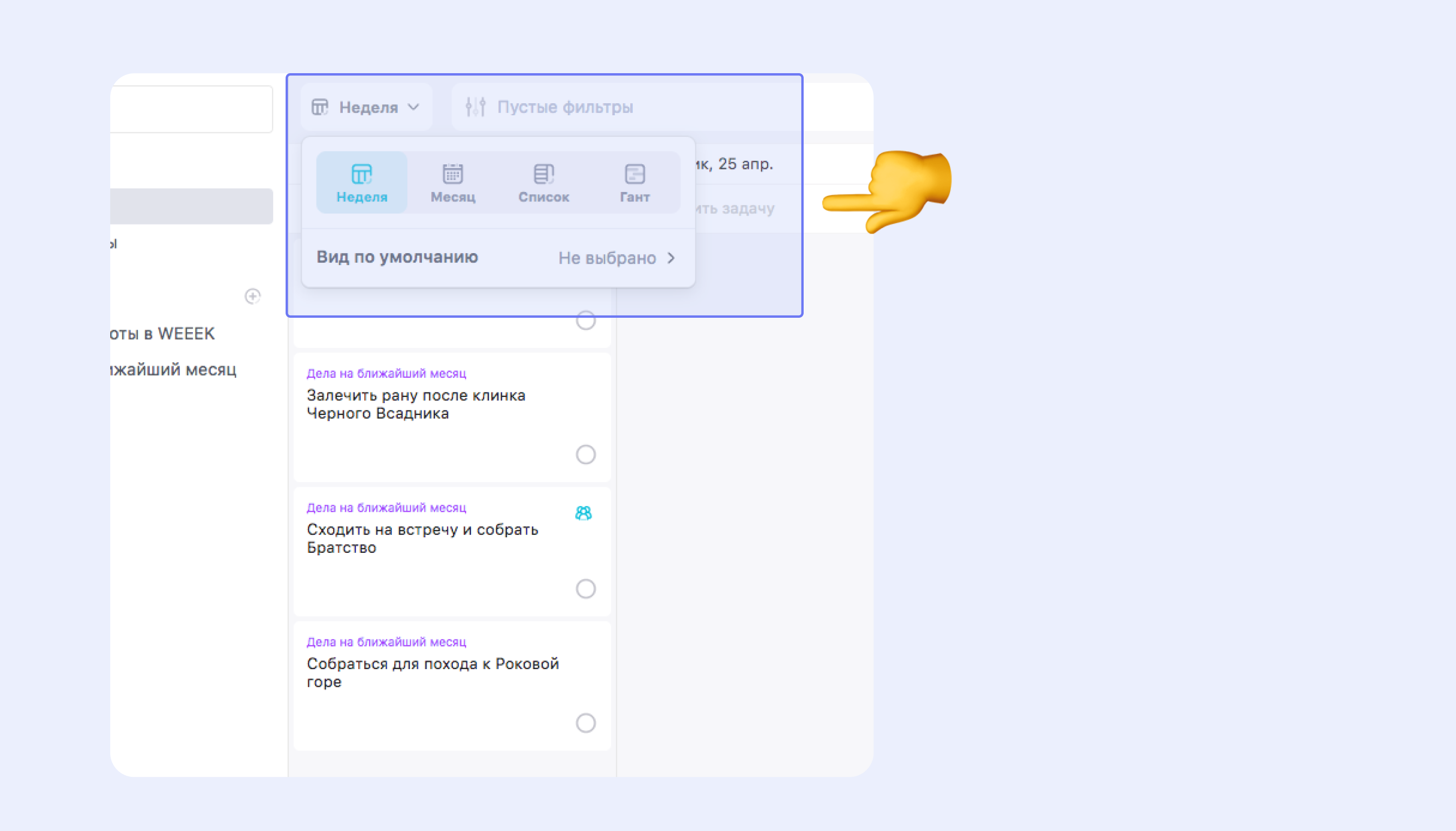Viewport: 1456px width, 831px height.
Task: Switch to Гант chart view
Action: 634,182
